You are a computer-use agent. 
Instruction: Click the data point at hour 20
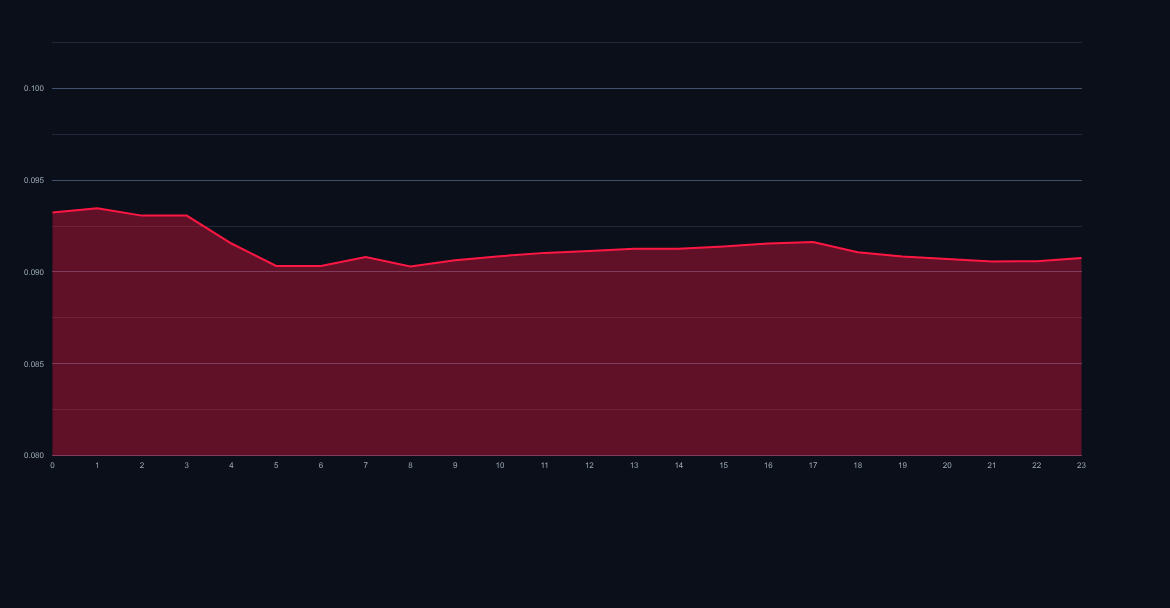(x=946, y=258)
